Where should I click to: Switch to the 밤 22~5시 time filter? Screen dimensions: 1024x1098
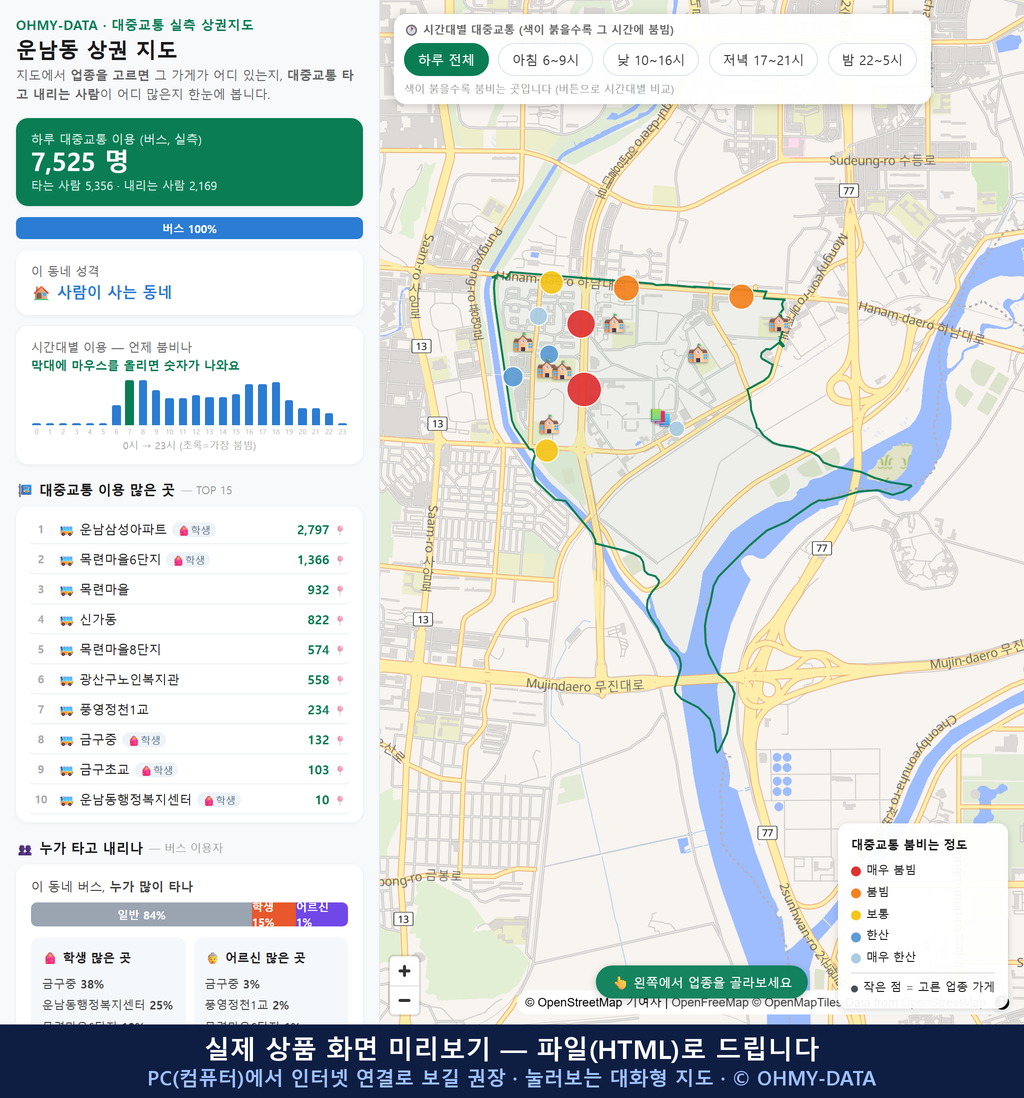tap(872, 60)
